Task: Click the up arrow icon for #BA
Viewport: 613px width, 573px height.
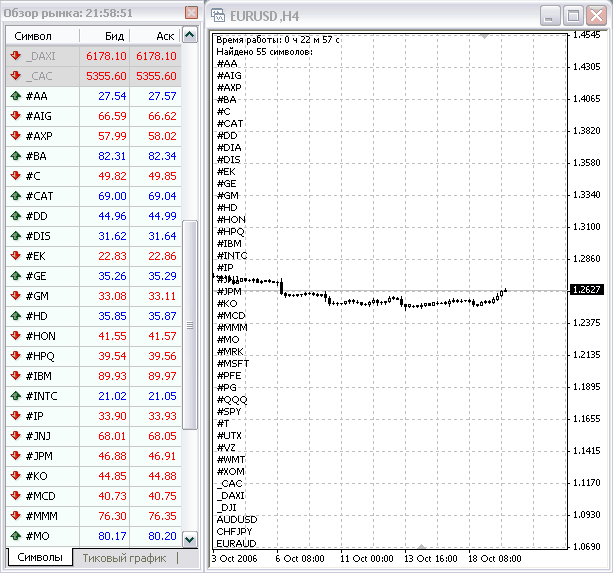Action: [x=16, y=156]
